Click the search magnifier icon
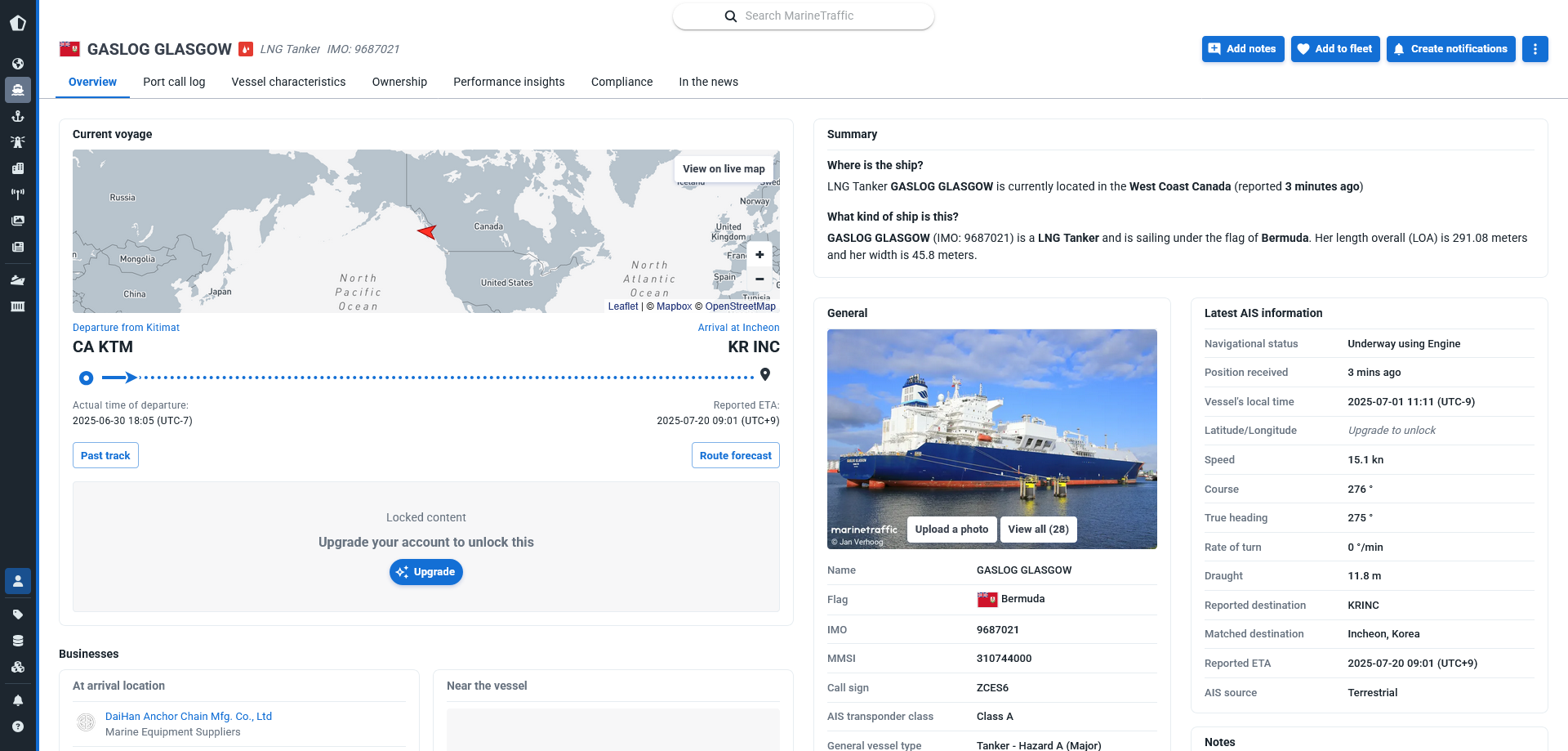This screenshot has width=1568, height=751. [x=731, y=16]
